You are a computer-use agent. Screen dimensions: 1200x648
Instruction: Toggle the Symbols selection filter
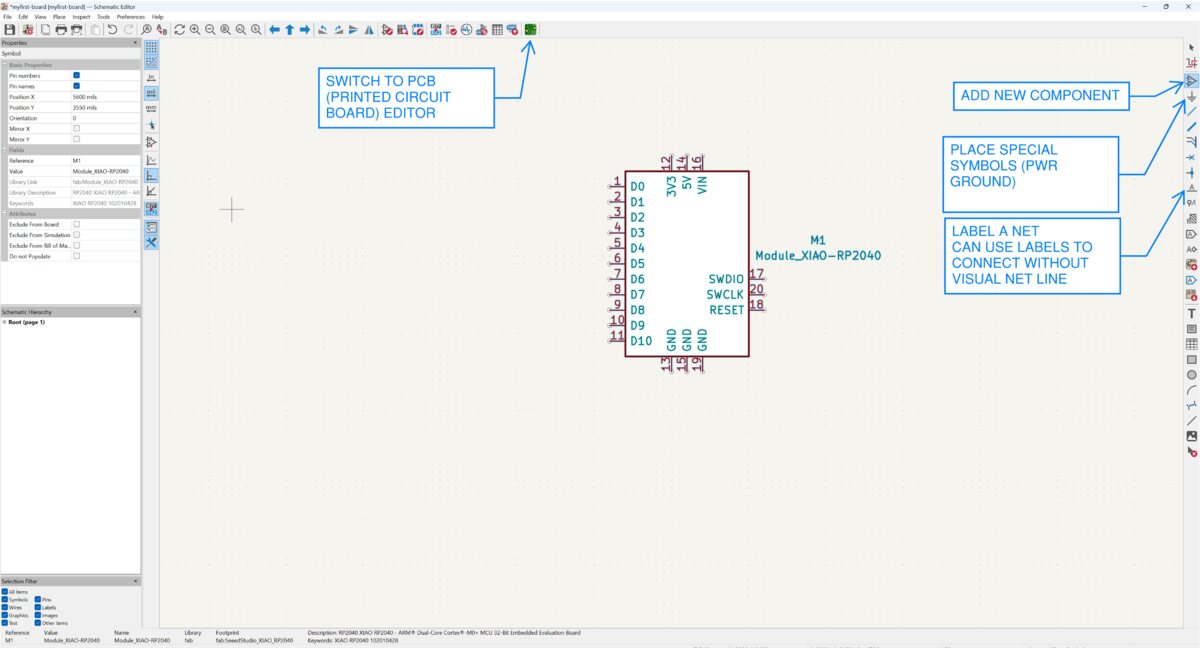7,599
